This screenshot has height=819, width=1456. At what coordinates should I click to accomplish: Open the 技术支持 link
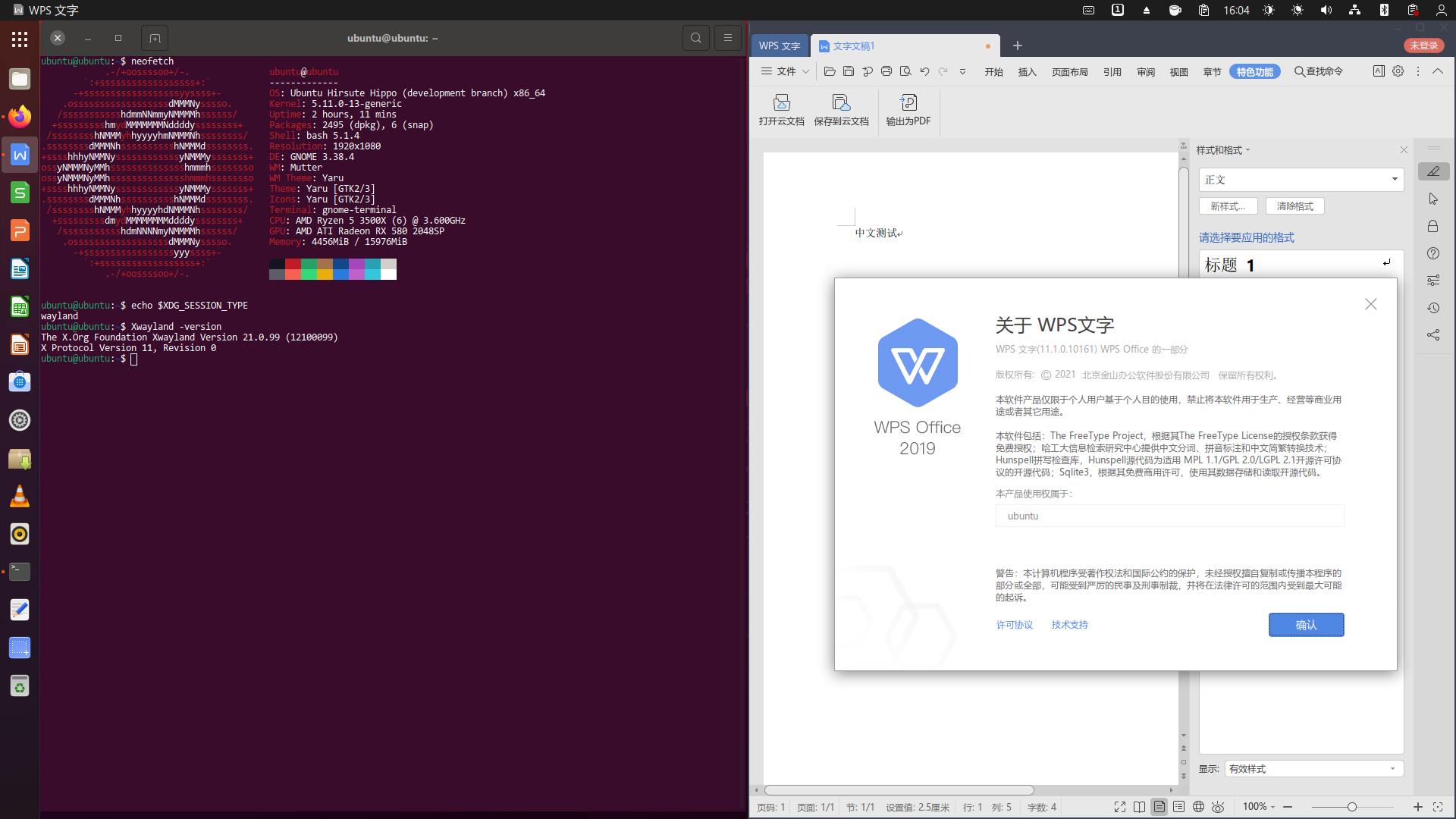click(x=1069, y=625)
